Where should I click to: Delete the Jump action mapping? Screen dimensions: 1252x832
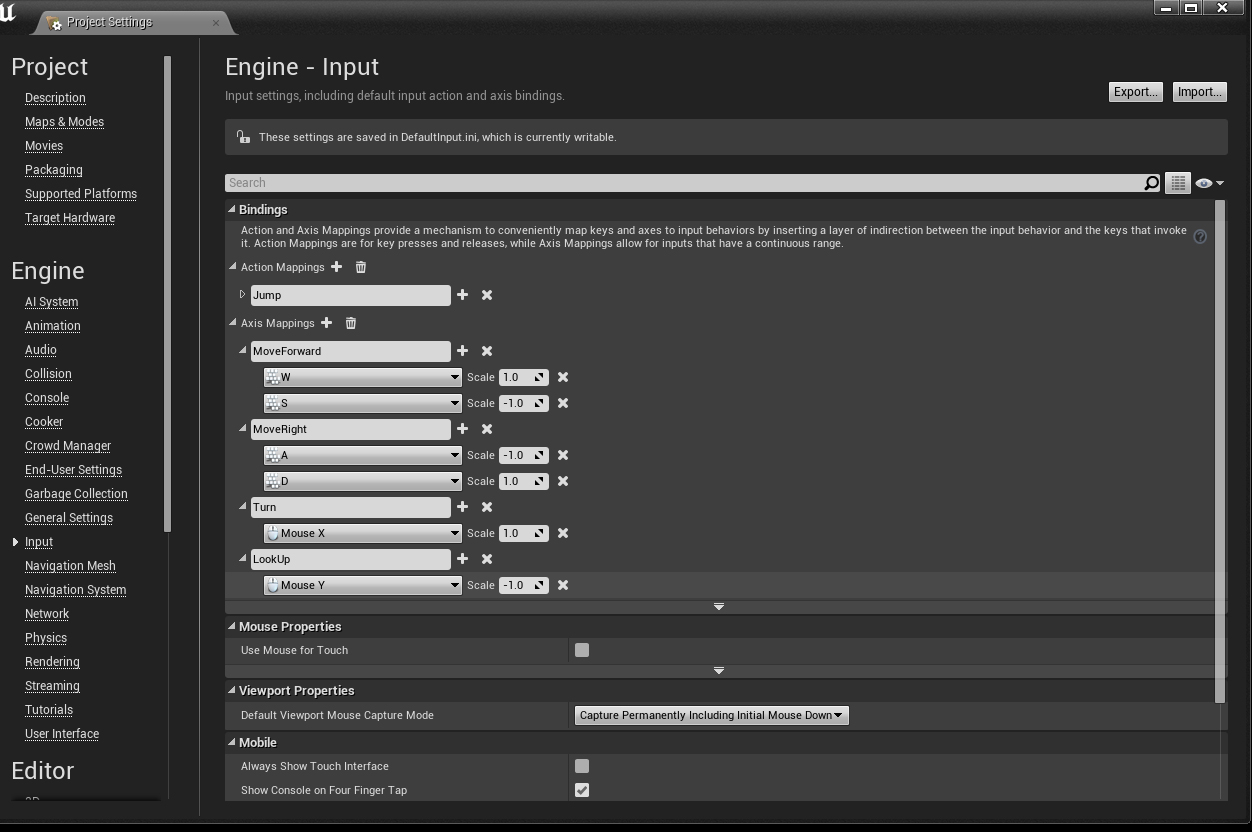pyautogui.click(x=487, y=295)
